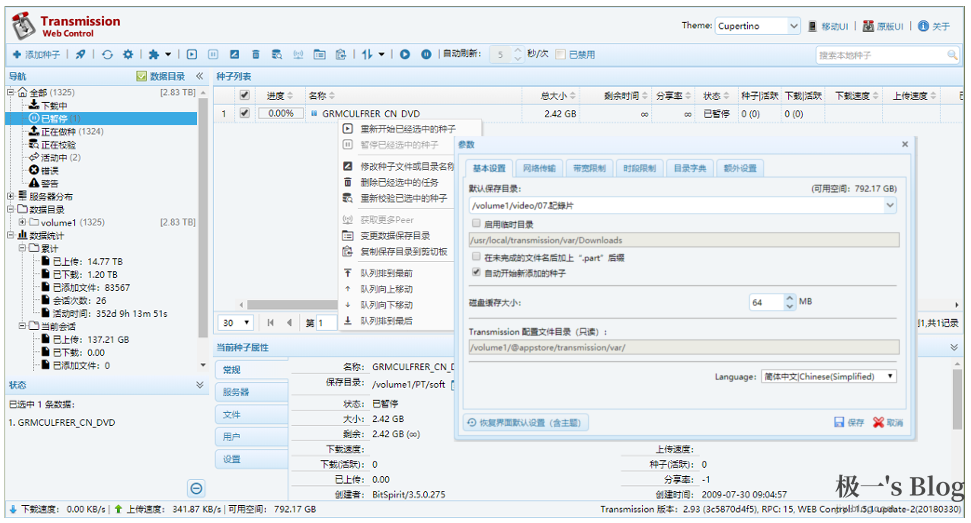The height and width of the screenshot is (523, 971).
Task: Click the default save directory path field
Action: point(676,205)
